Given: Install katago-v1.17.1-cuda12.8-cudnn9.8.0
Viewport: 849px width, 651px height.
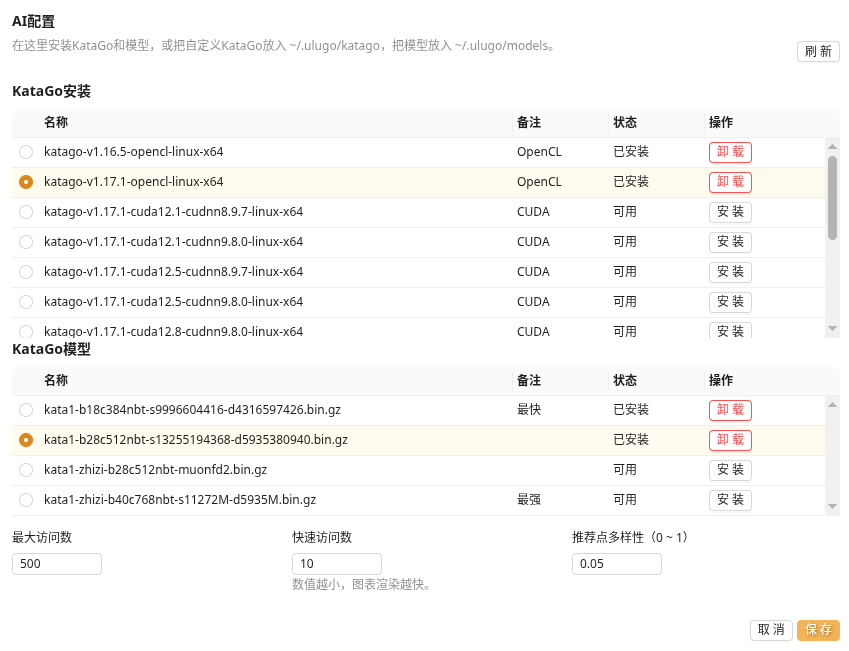Looking at the screenshot, I should click(x=730, y=330).
